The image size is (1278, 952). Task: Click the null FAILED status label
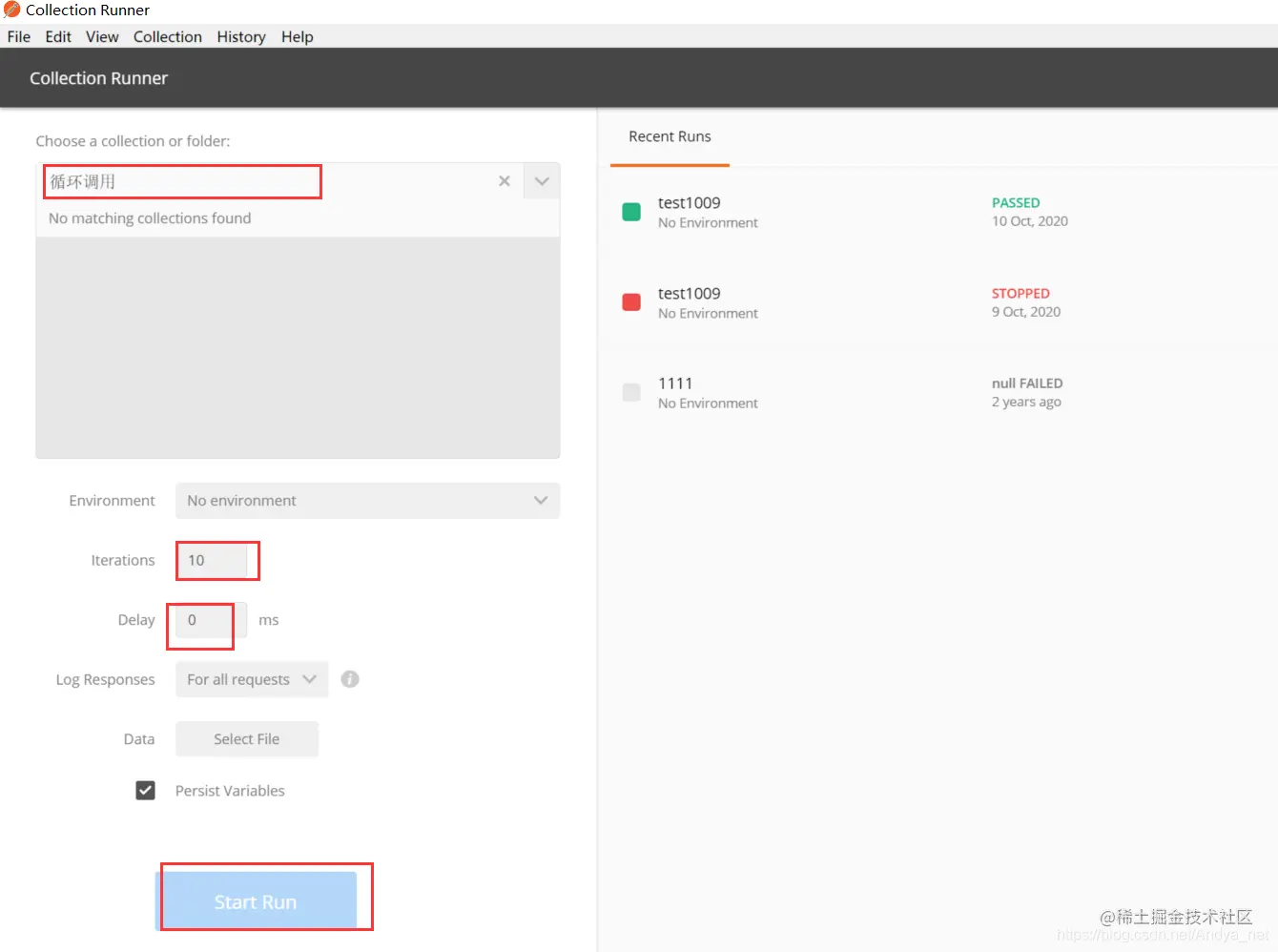pos(1027,383)
